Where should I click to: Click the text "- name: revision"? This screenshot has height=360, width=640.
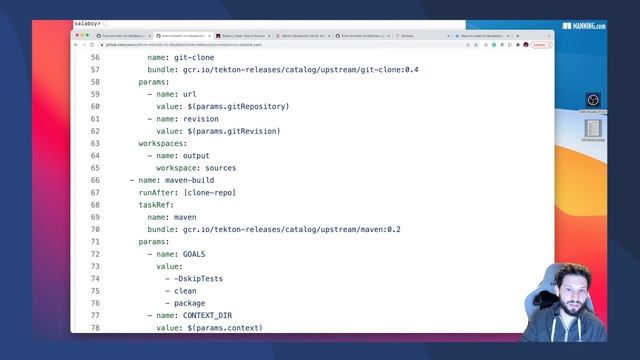point(183,119)
